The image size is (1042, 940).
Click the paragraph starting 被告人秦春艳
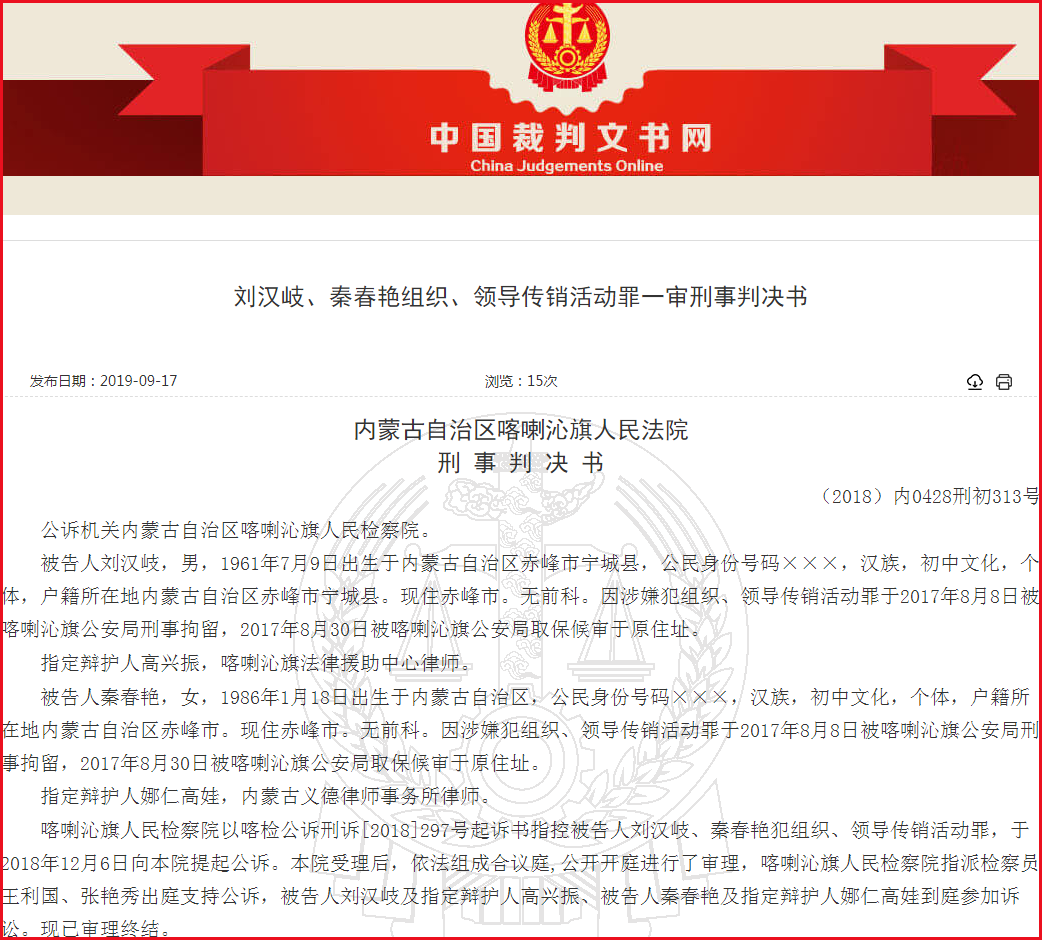[x=520, y=729]
